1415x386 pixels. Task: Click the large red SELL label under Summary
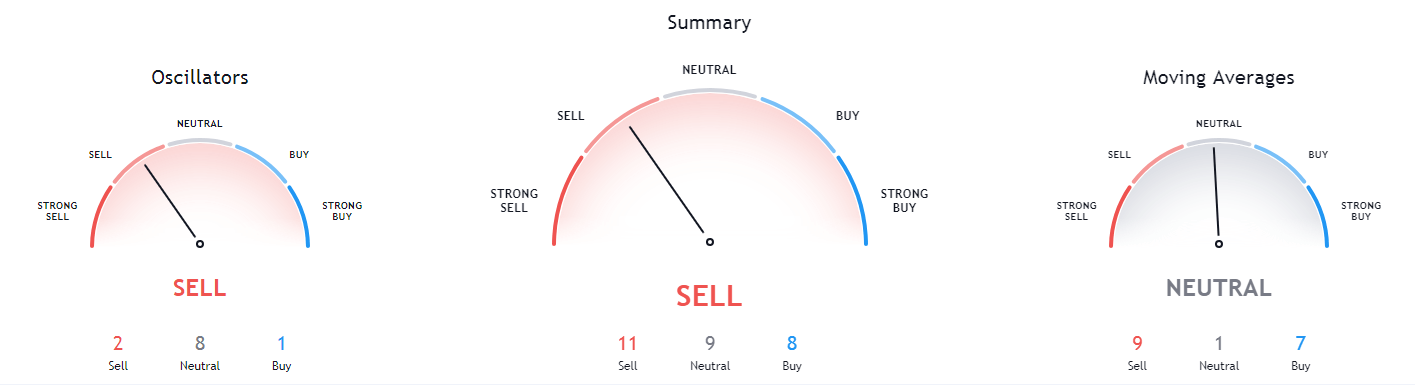pyautogui.click(x=709, y=295)
